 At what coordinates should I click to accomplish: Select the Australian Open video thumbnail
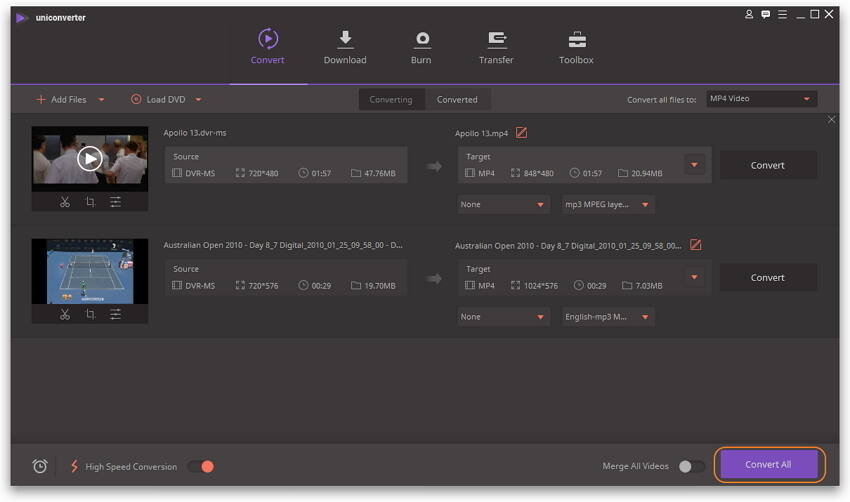(x=89, y=272)
